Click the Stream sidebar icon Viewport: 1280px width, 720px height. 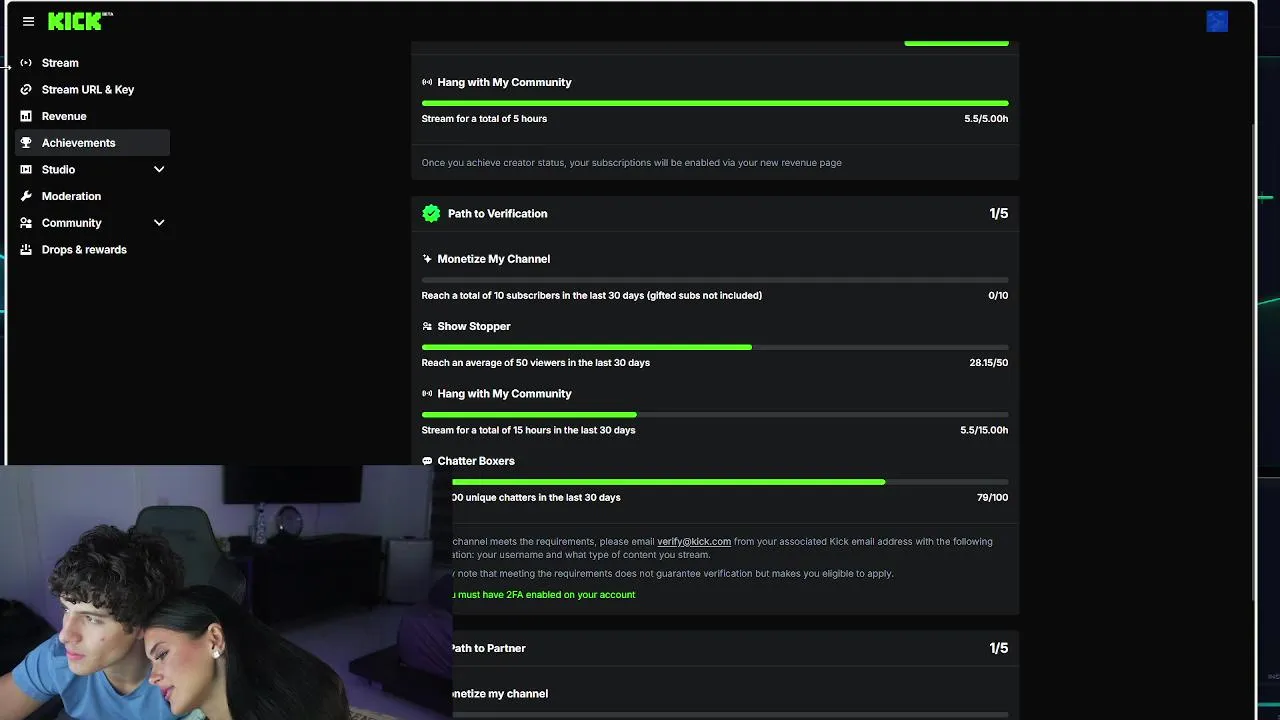coord(26,63)
